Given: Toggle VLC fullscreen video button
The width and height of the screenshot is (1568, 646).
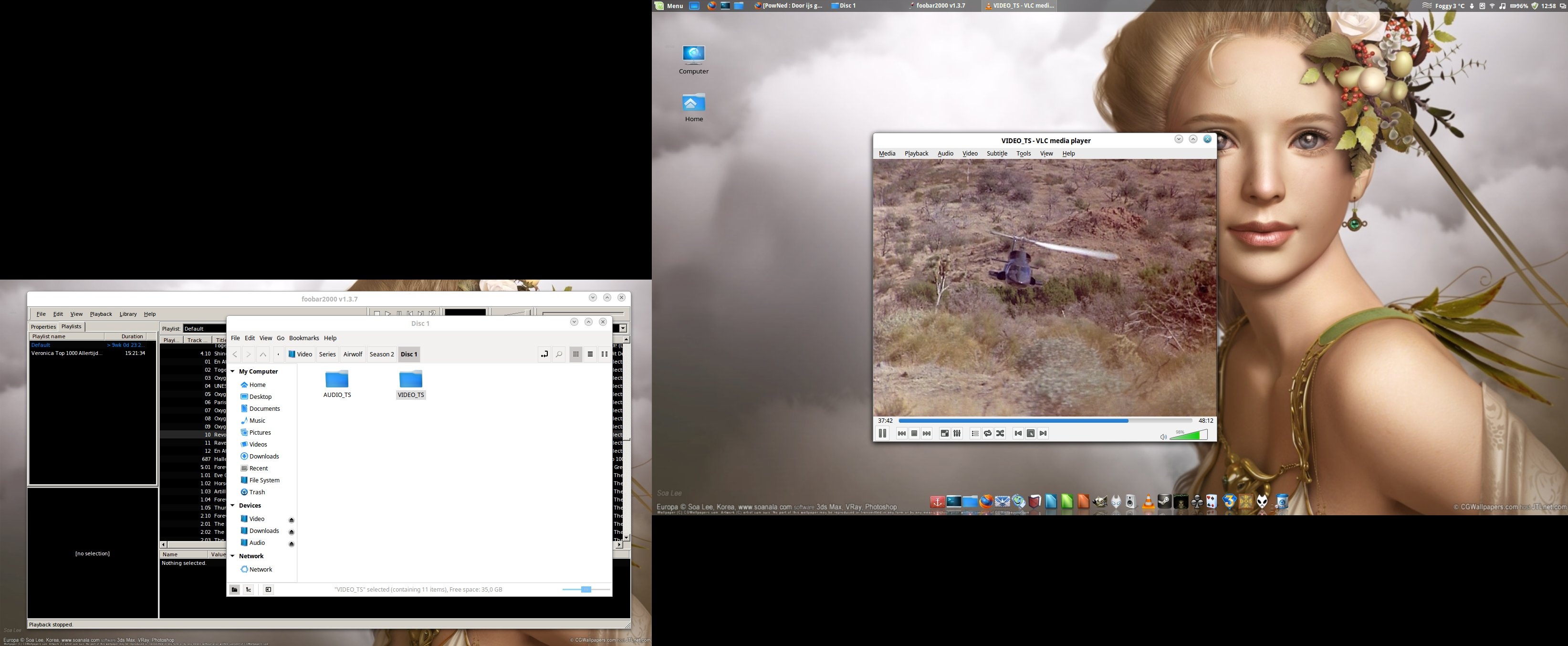Looking at the screenshot, I should click(944, 434).
